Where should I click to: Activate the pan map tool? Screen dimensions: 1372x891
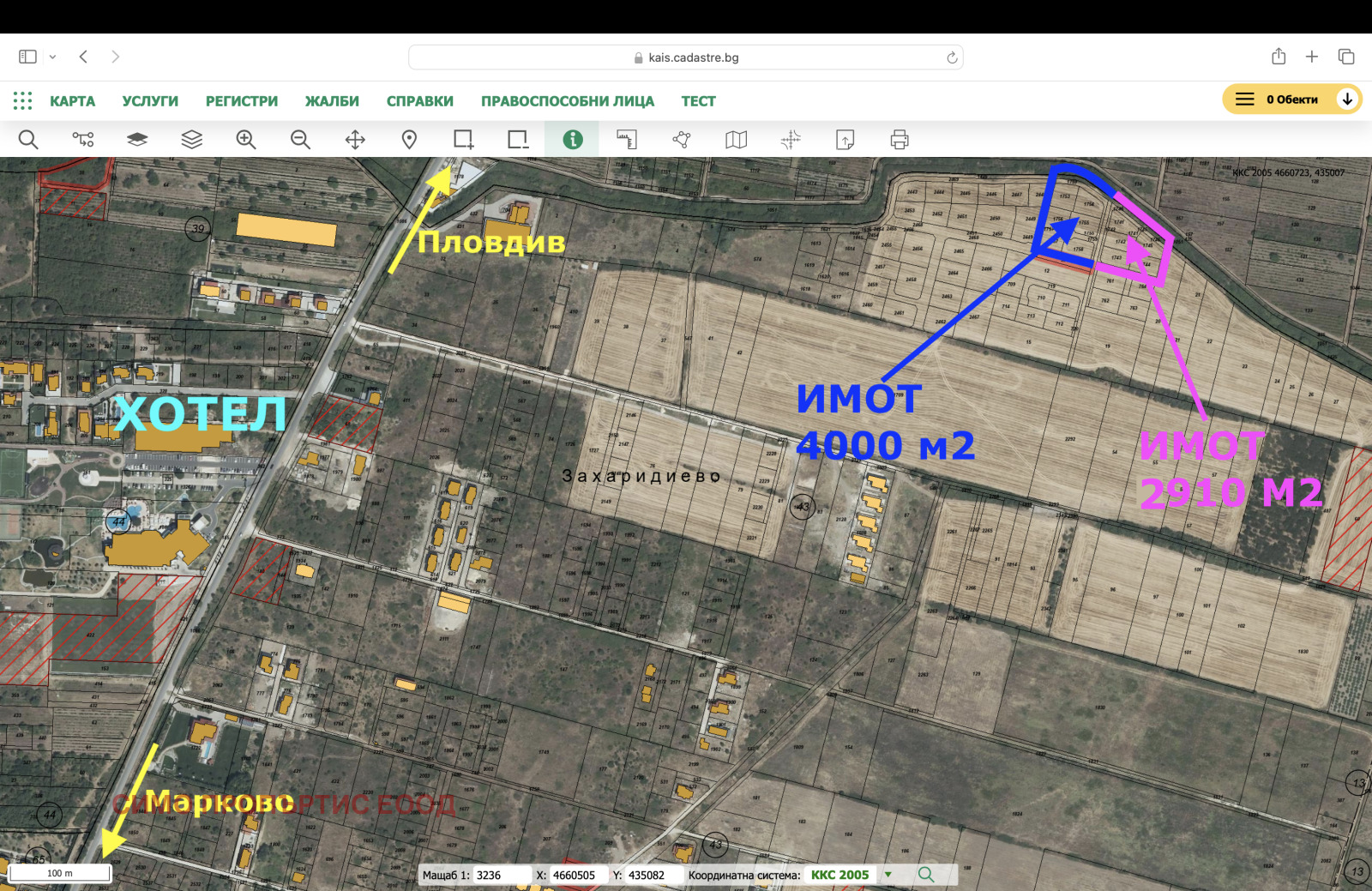click(x=355, y=140)
